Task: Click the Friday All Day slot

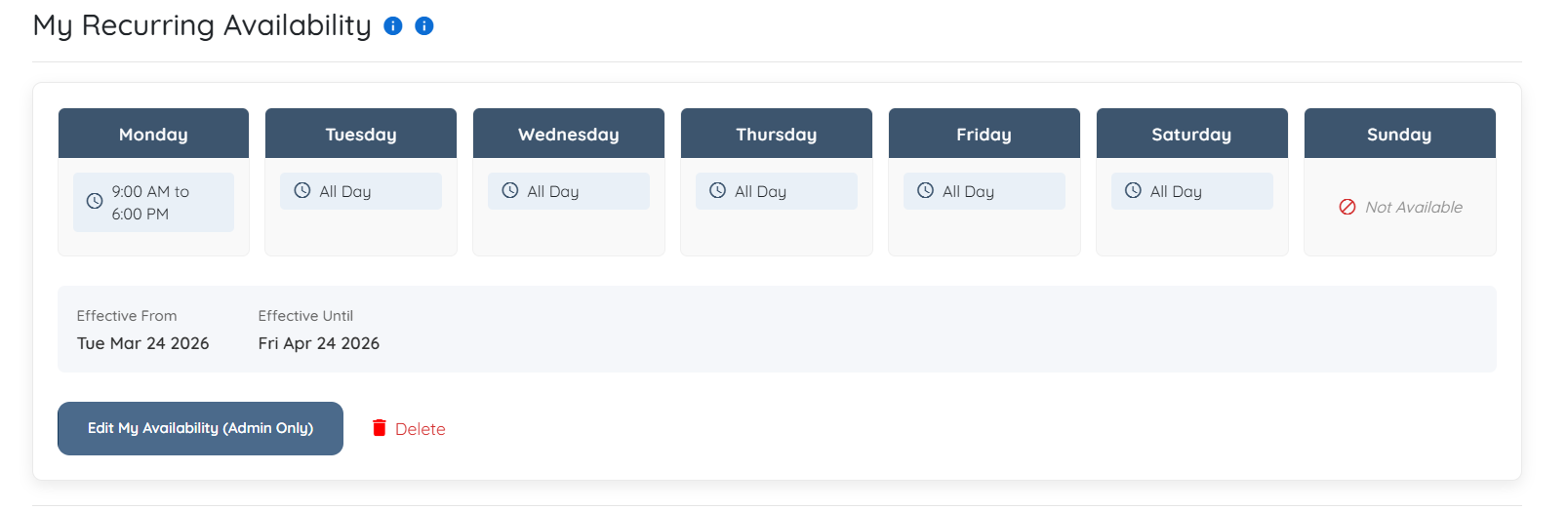Action: [984, 191]
